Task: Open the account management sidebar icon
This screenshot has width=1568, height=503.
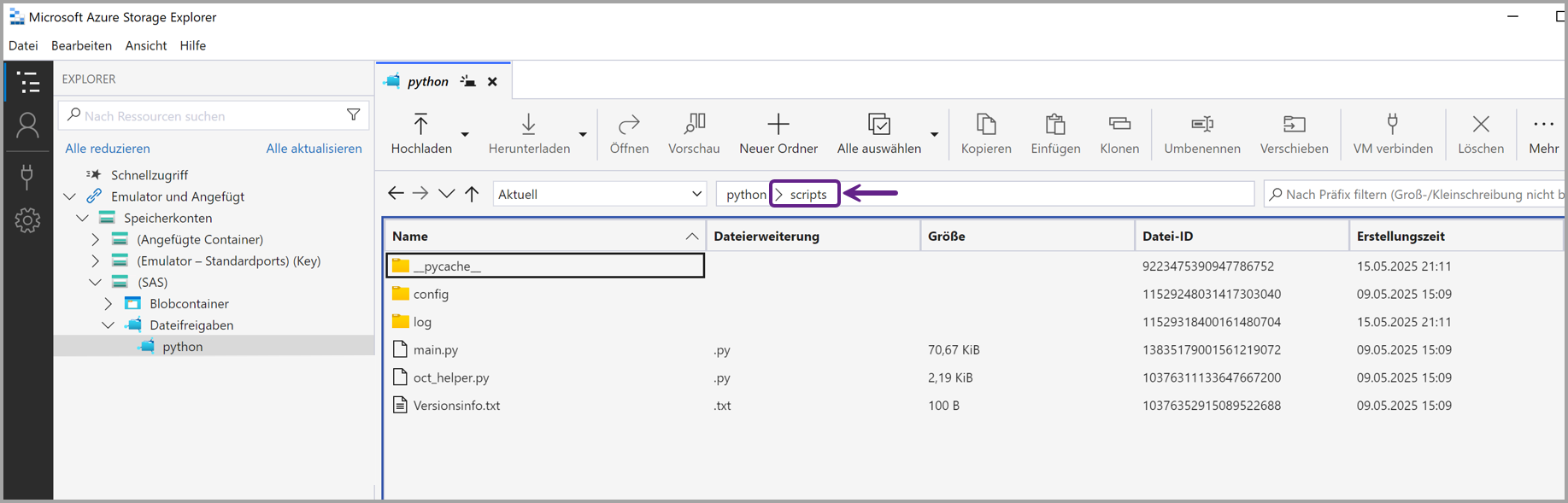Action: [x=27, y=126]
